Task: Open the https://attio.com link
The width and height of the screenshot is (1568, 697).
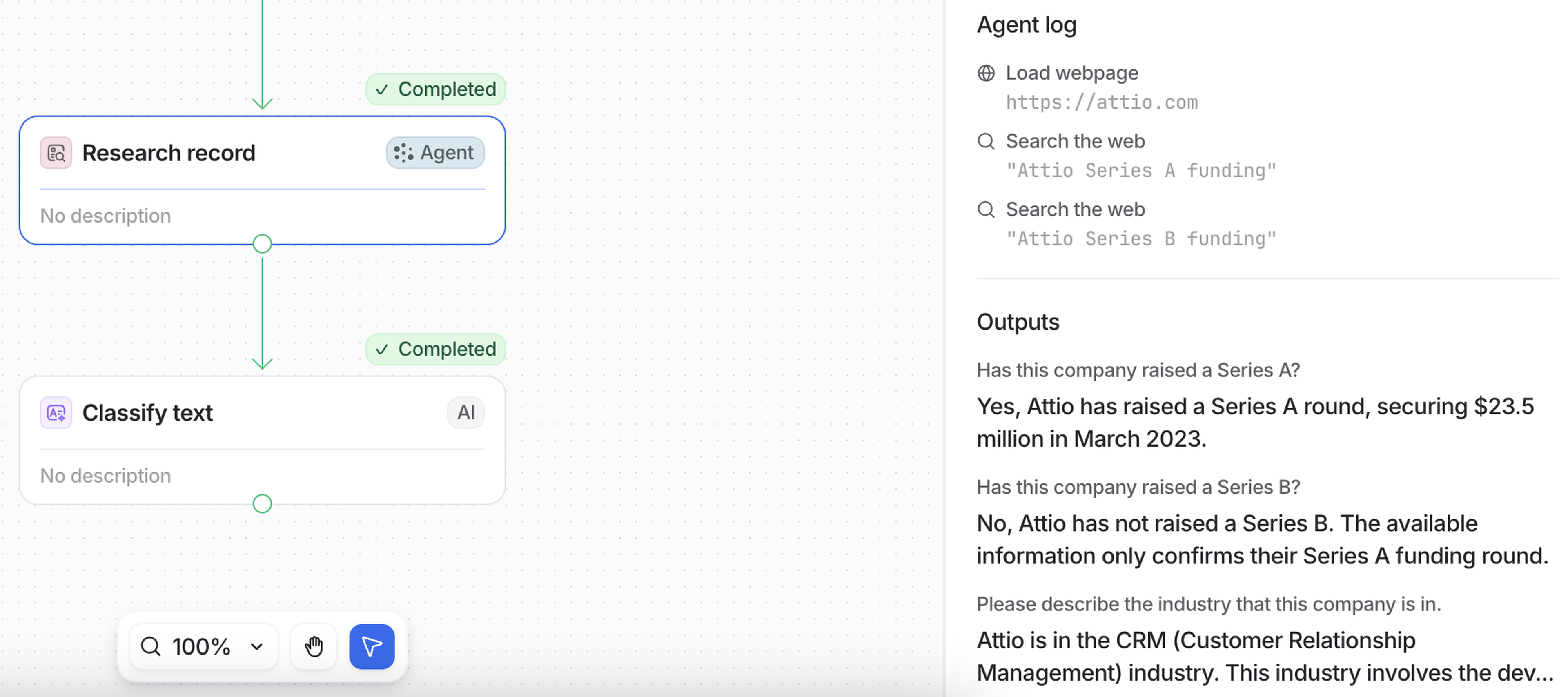Action: [1102, 102]
